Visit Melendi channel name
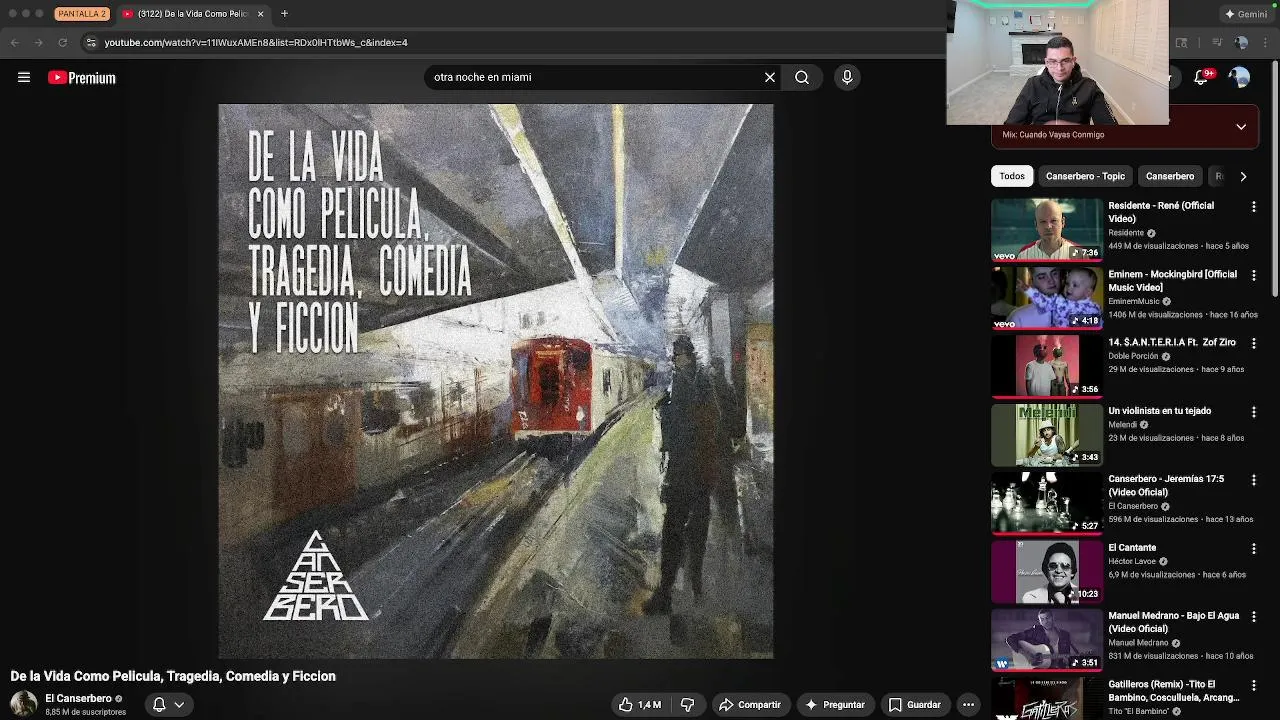 [x=1122, y=424]
